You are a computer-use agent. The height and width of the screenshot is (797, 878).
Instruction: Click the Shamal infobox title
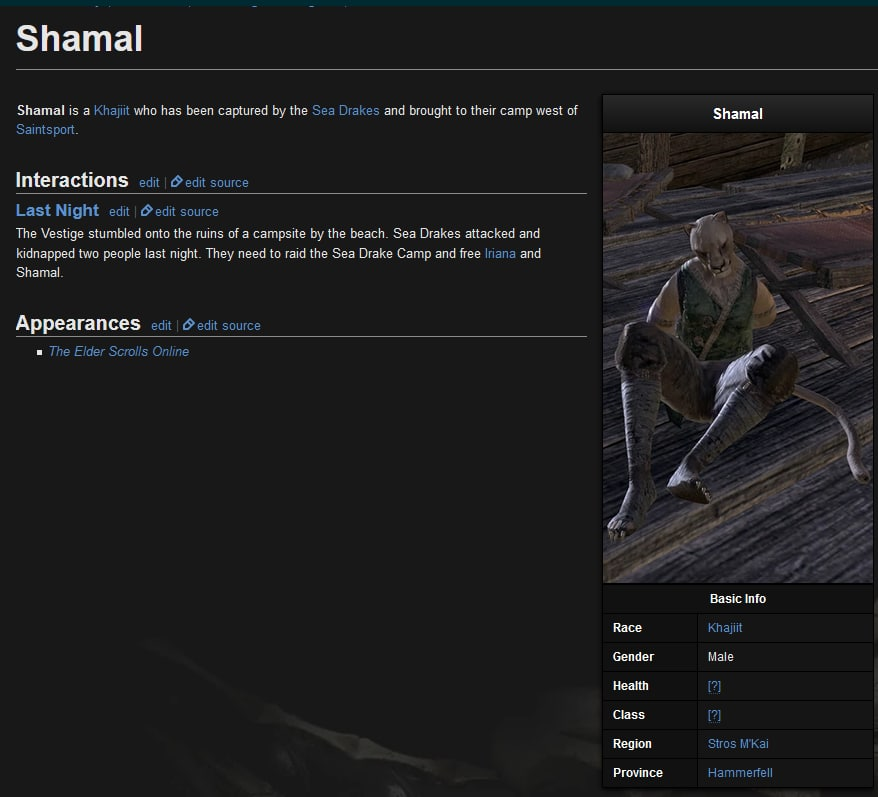click(x=737, y=114)
